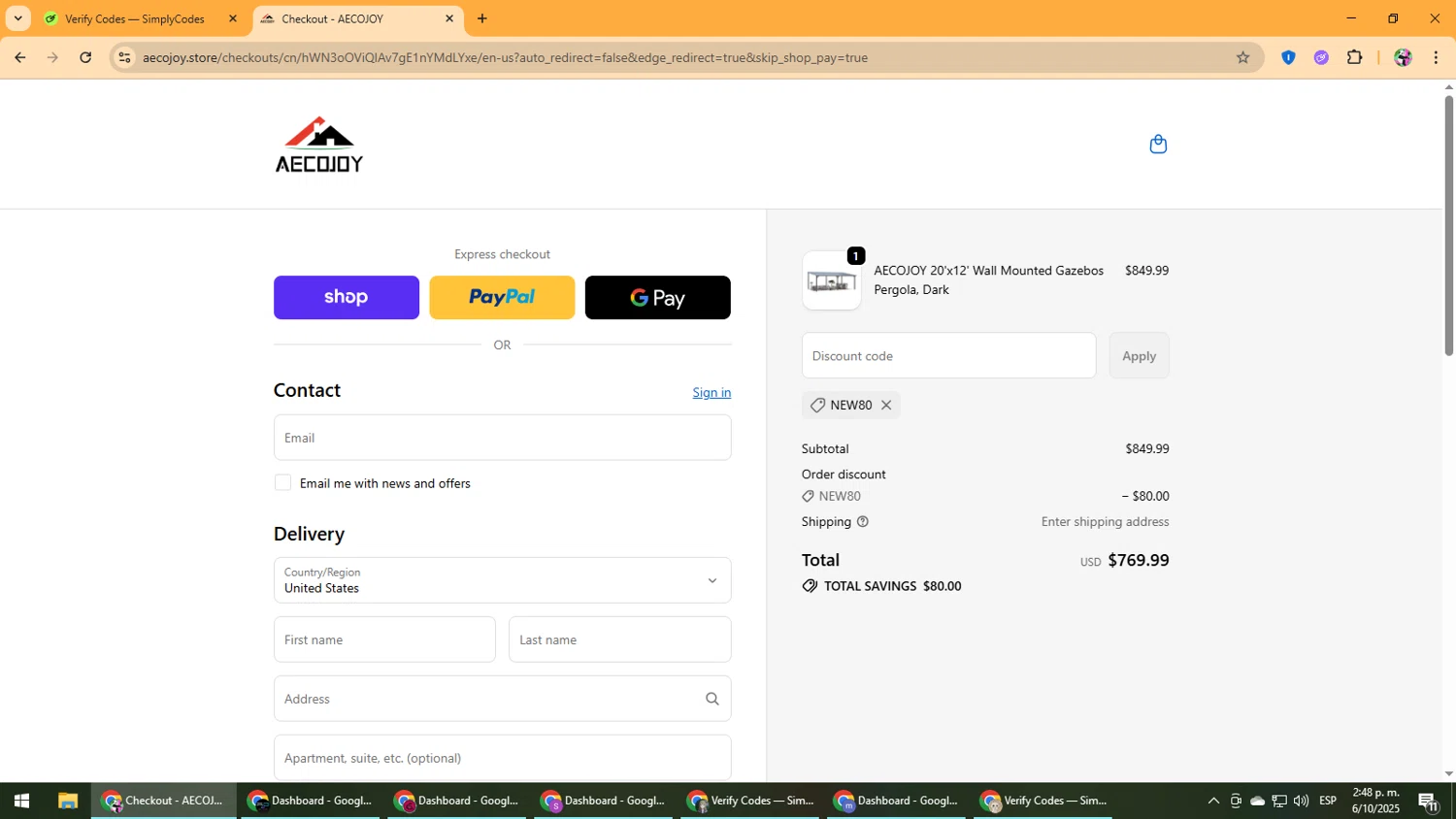Open the shopping cart bag icon
The image size is (1456, 819).
pyautogui.click(x=1157, y=145)
